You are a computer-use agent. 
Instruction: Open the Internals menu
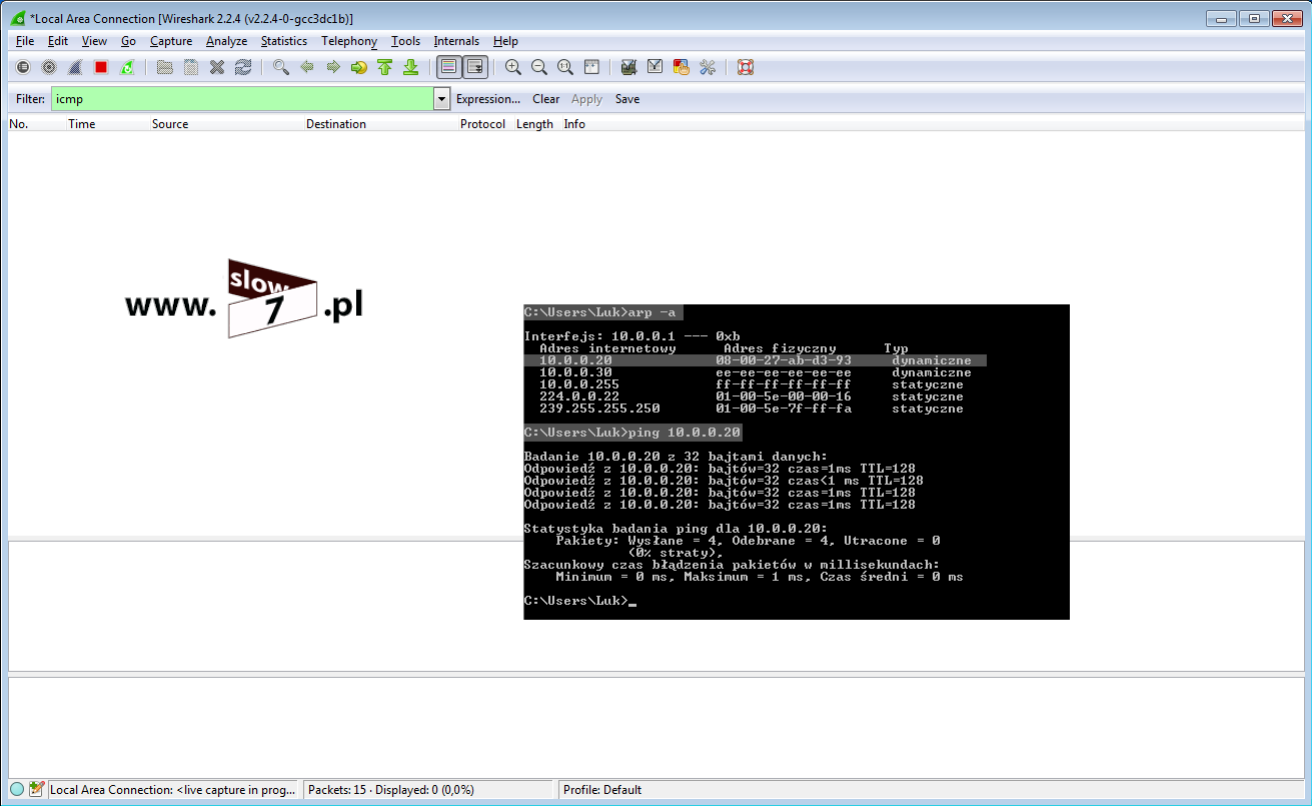coord(456,41)
